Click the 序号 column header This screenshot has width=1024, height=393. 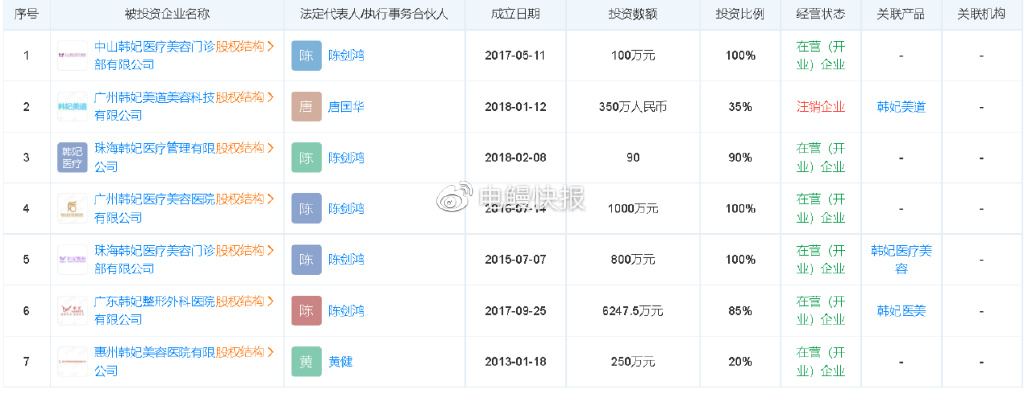point(26,14)
